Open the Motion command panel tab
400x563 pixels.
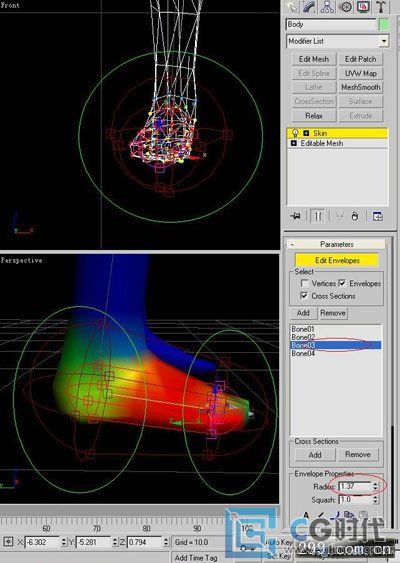pyautogui.click(x=346, y=6)
